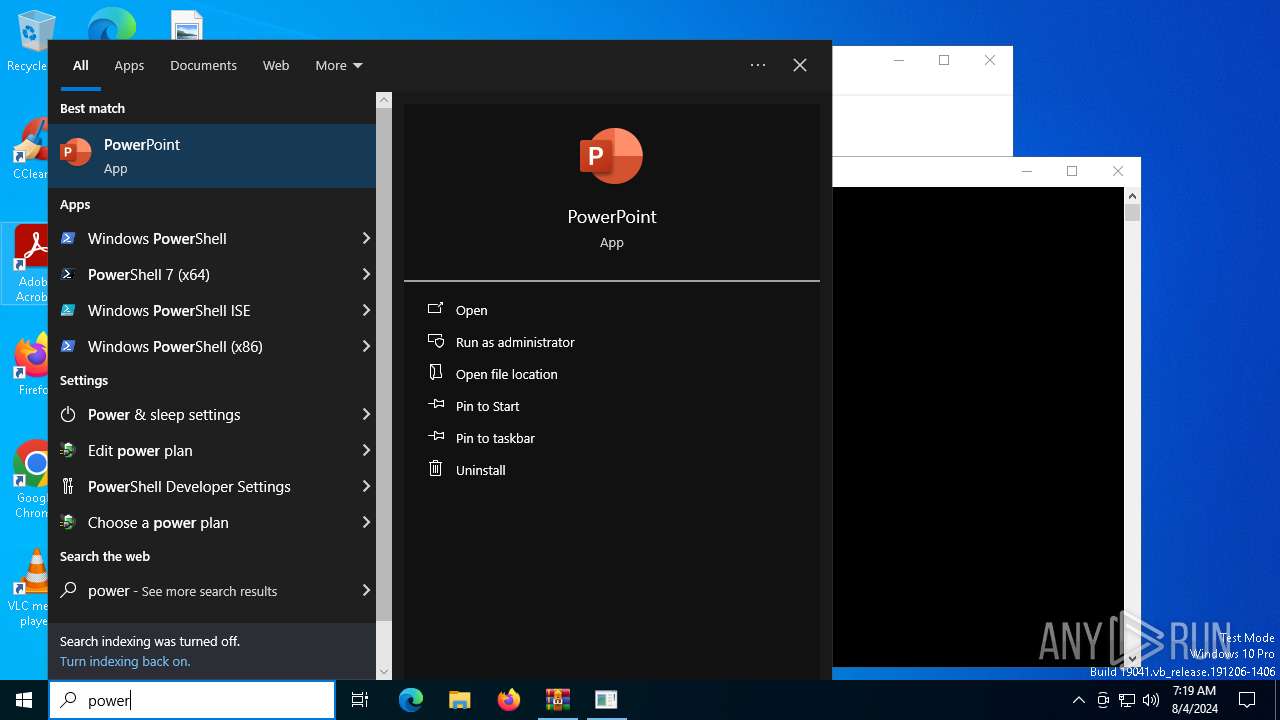Switch to the All search tab
The width and height of the screenshot is (1280, 720).
(81, 65)
